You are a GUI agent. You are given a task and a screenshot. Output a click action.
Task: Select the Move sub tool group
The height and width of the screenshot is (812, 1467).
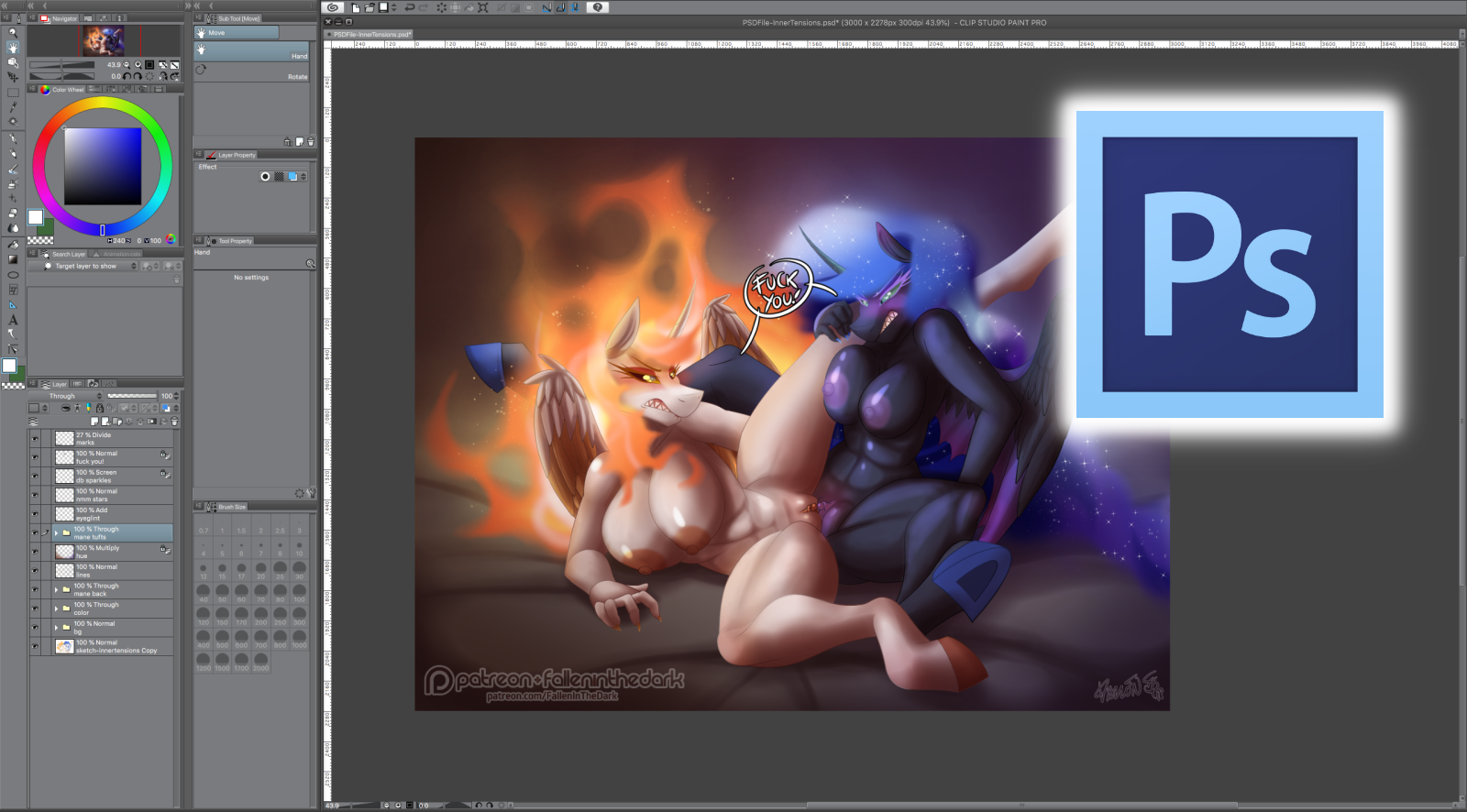(x=237, y=33)
